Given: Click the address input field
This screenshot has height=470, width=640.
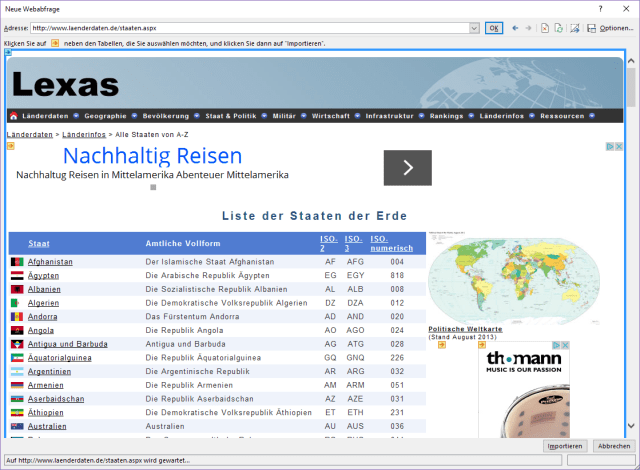Looking at the screenshot, I should point(250,28).
